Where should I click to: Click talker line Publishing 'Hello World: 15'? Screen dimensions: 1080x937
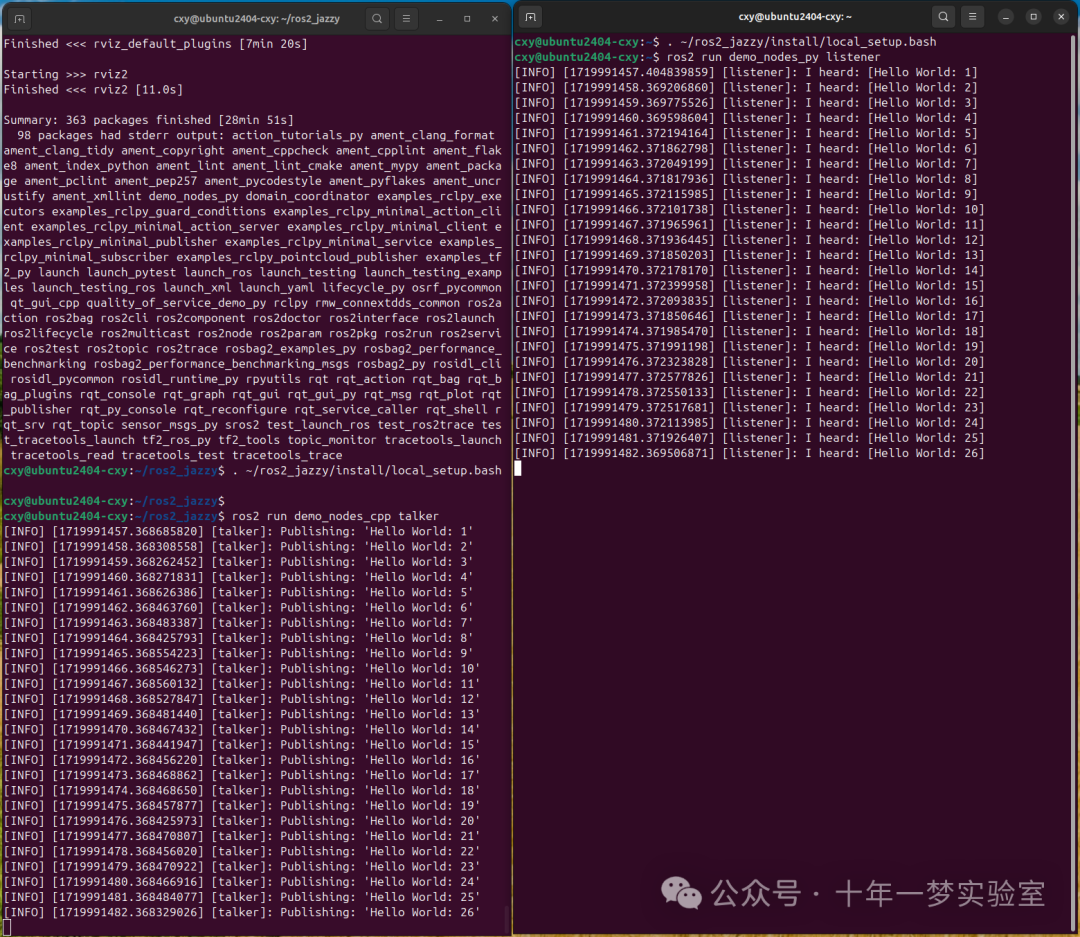tap(242, 745)
